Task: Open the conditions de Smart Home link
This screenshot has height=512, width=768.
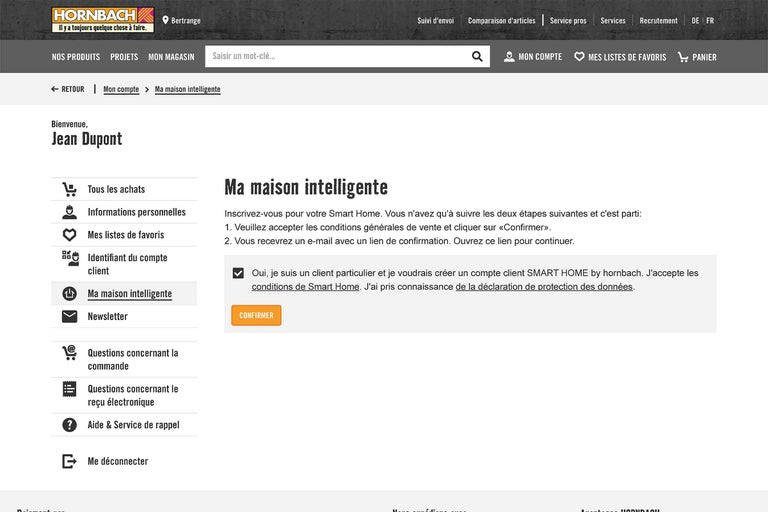Action: click(x=305, y=287)
